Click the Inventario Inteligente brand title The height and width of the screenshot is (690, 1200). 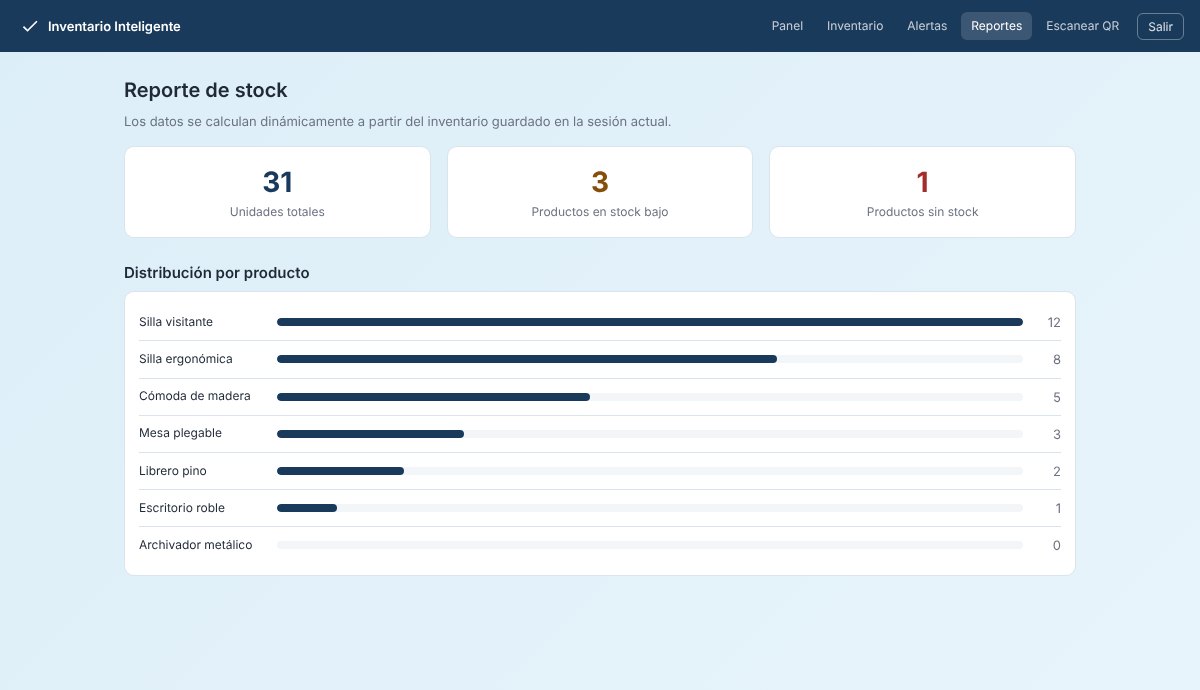[x=114, y=27]
